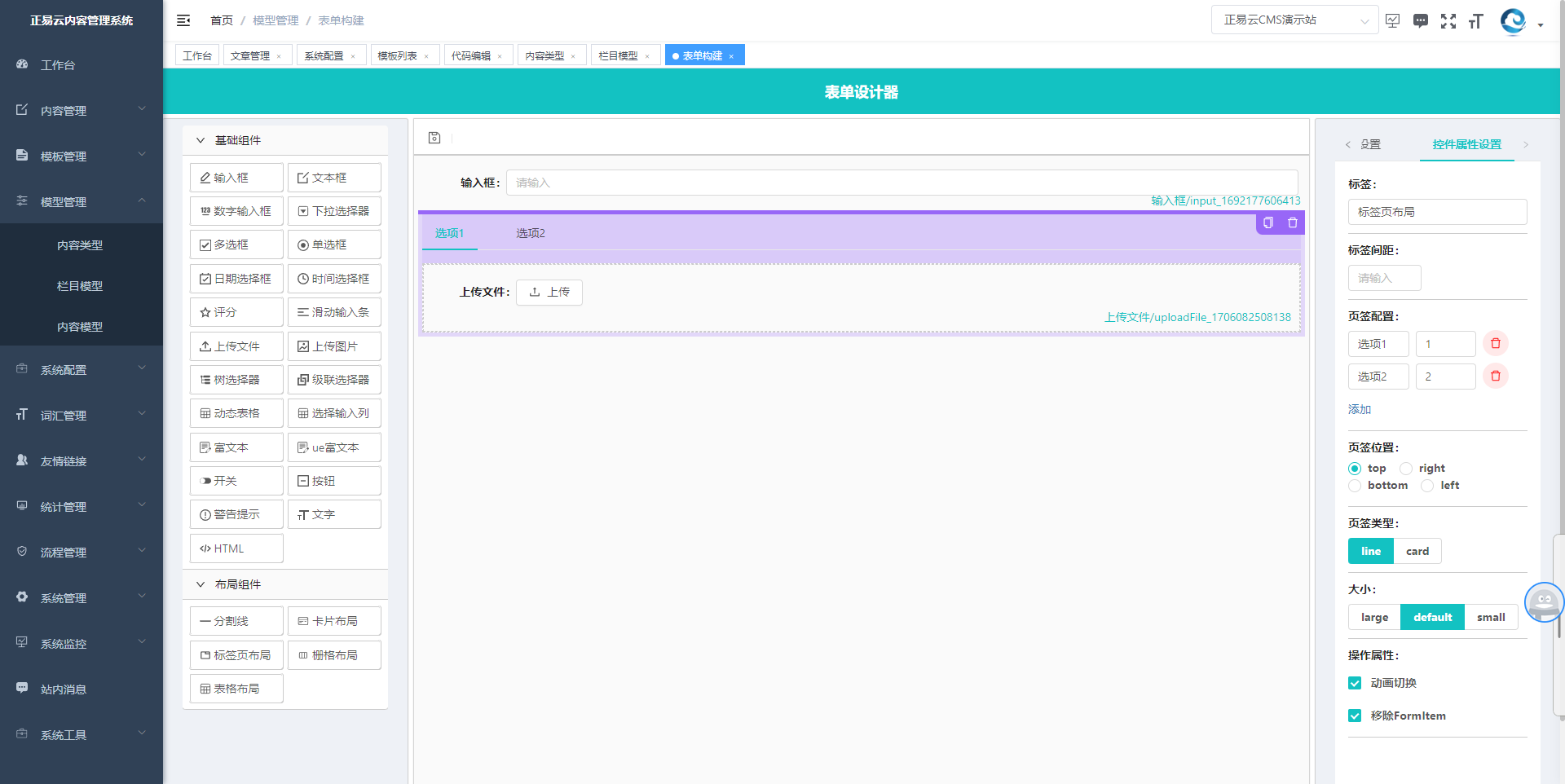Click the save icon in designer toolbar
The height and width of the screenshot is (784, 1565).
pos(434,139)
